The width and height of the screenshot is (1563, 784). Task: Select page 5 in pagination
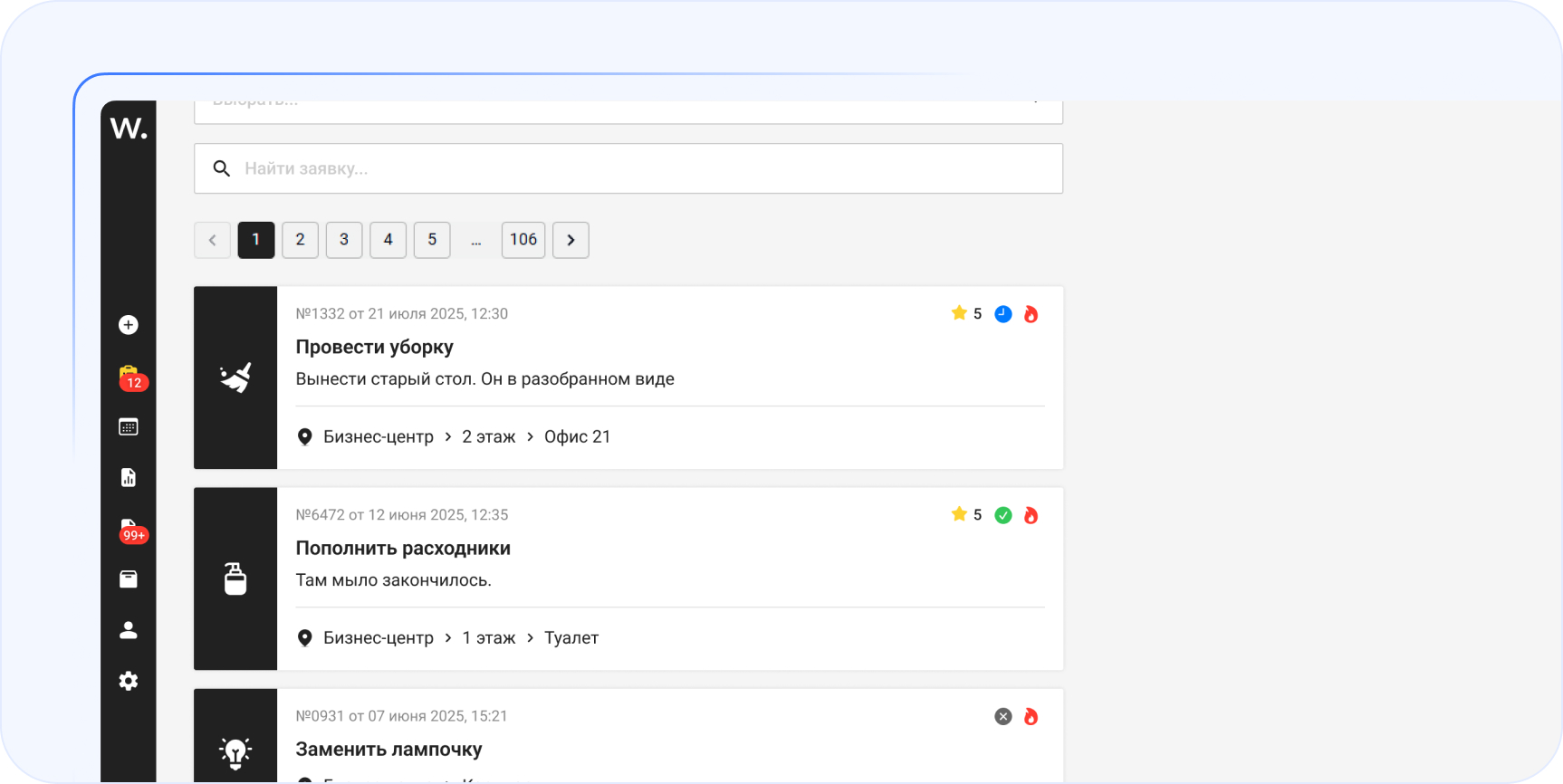[x=432, y=240]
